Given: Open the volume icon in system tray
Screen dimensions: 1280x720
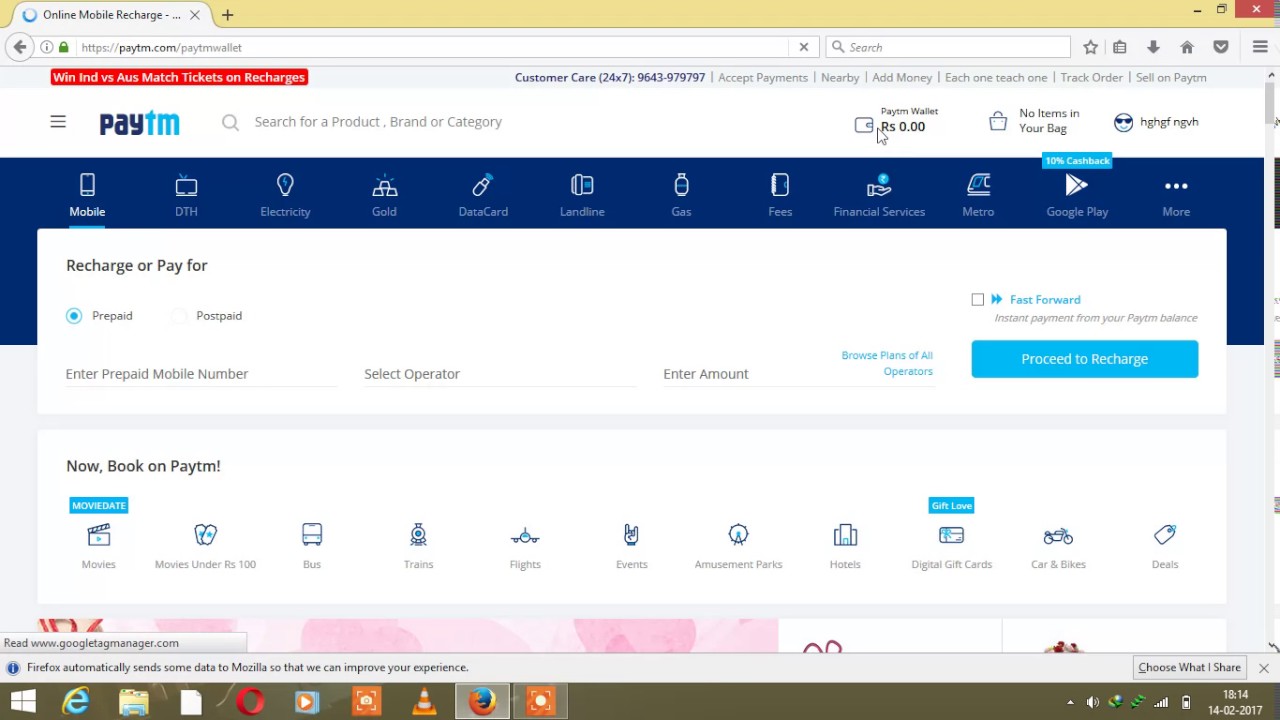Looking at the screenshot, I should click(x=1093, y=702).
